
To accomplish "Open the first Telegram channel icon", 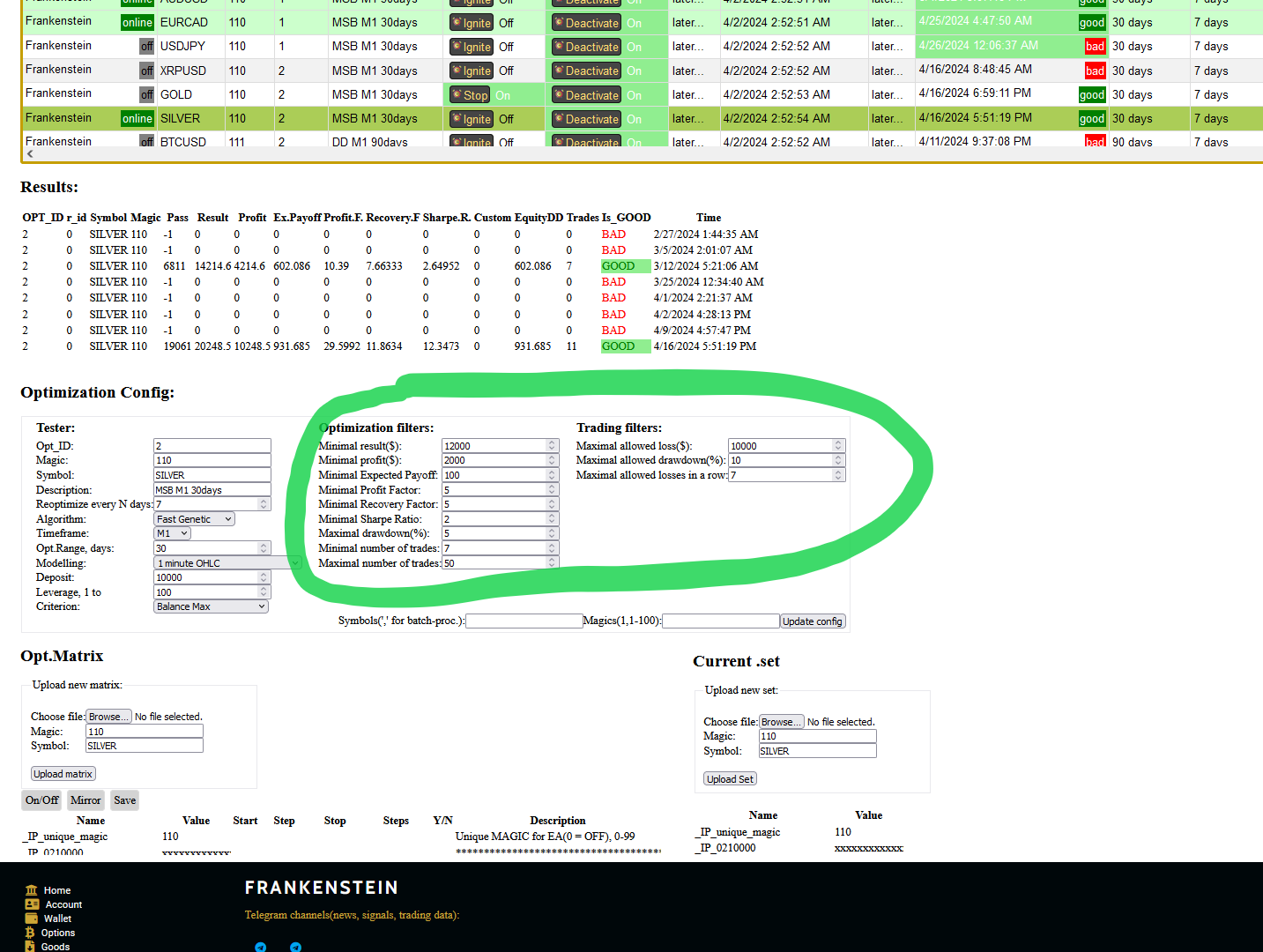I will tap(260, 947).
